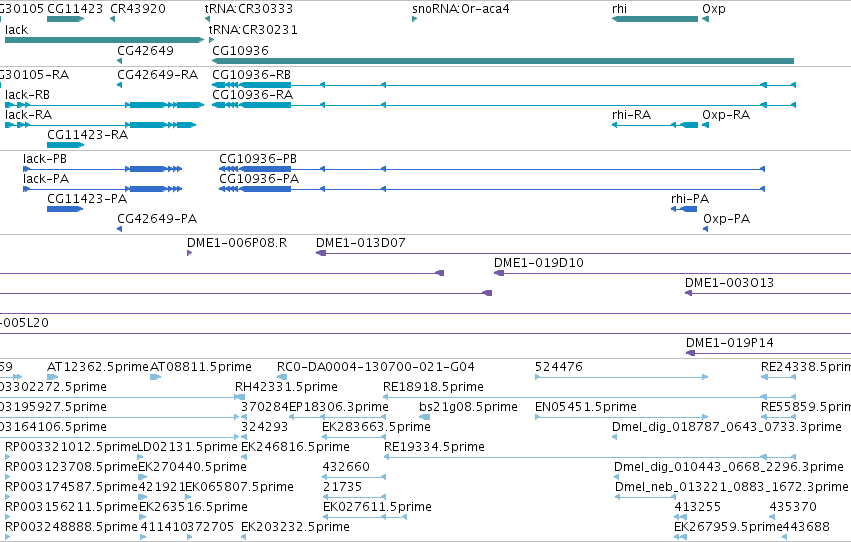Screen dimensions: 851x542
Task: Click the AT12362.5prime EST label
Action: pos(98,367)
